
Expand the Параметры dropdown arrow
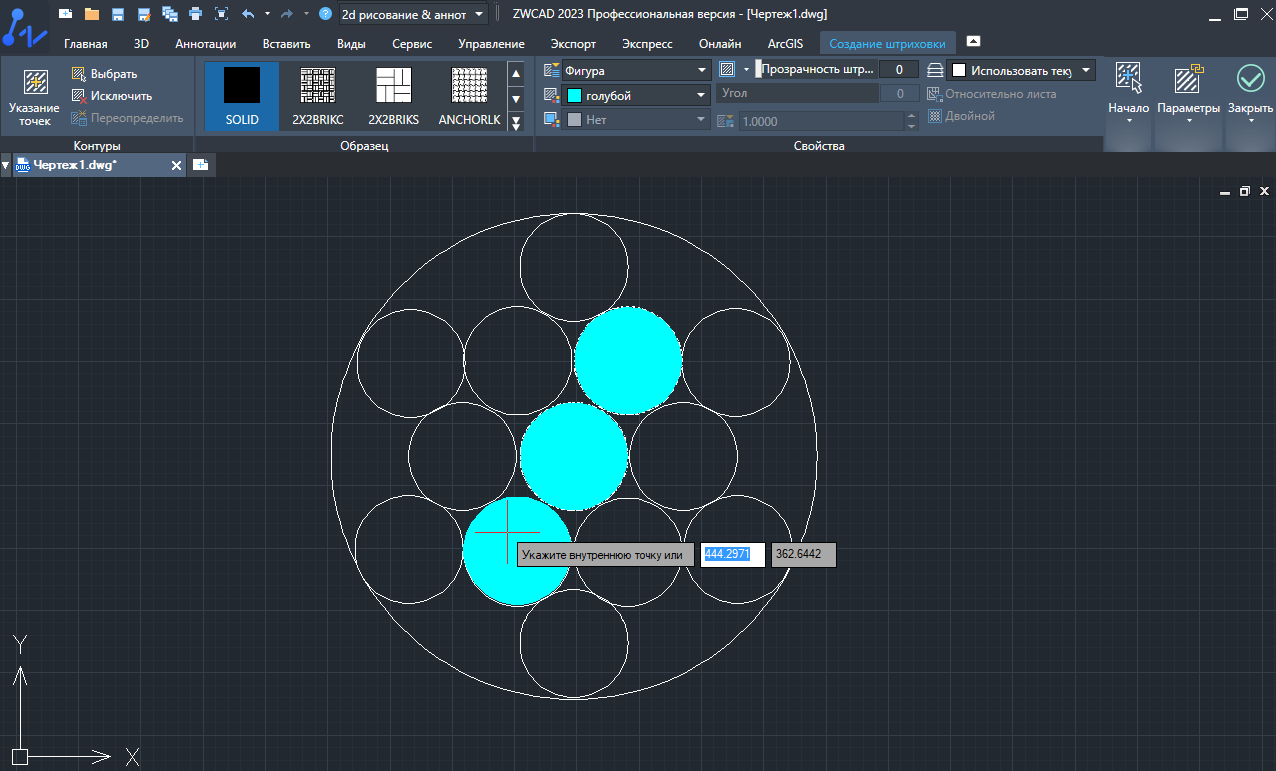[1189, 122]
